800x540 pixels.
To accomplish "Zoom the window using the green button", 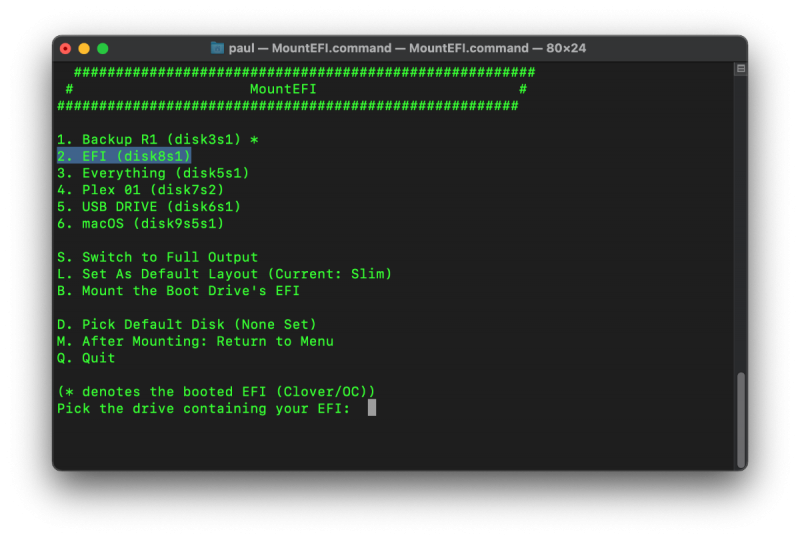I will [x=102, y=48].
